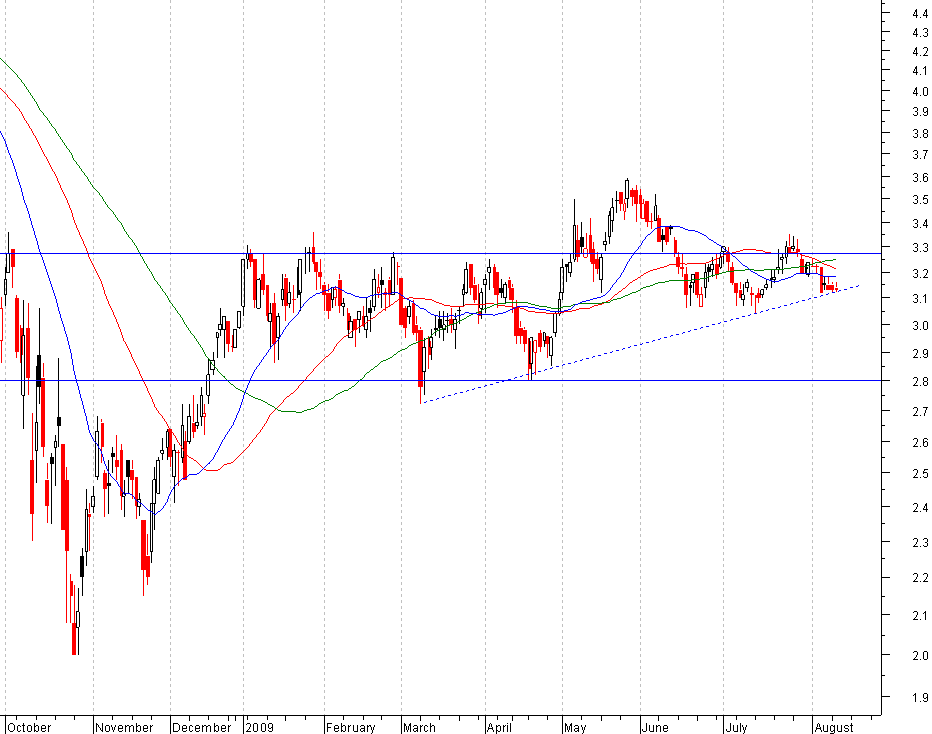
Task: Click the 2.5 price axis value
Action: click(x=920, y=474)
